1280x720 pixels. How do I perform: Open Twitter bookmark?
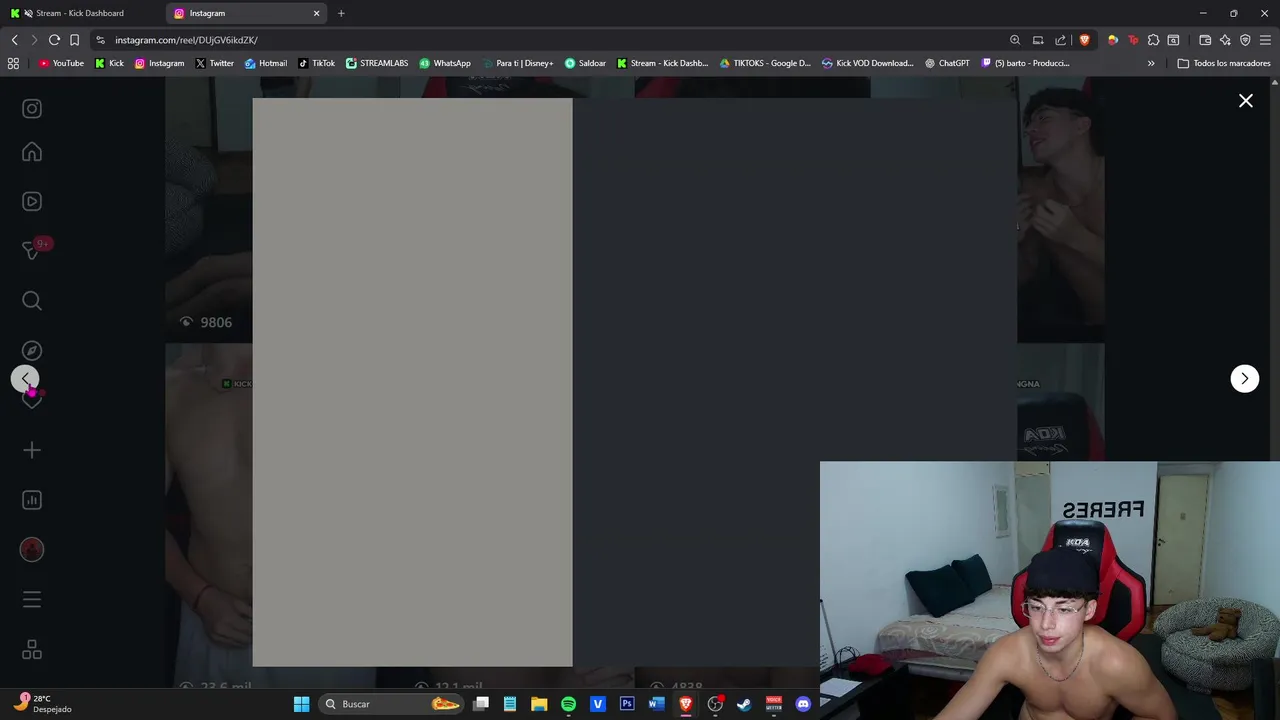(214, 63)
